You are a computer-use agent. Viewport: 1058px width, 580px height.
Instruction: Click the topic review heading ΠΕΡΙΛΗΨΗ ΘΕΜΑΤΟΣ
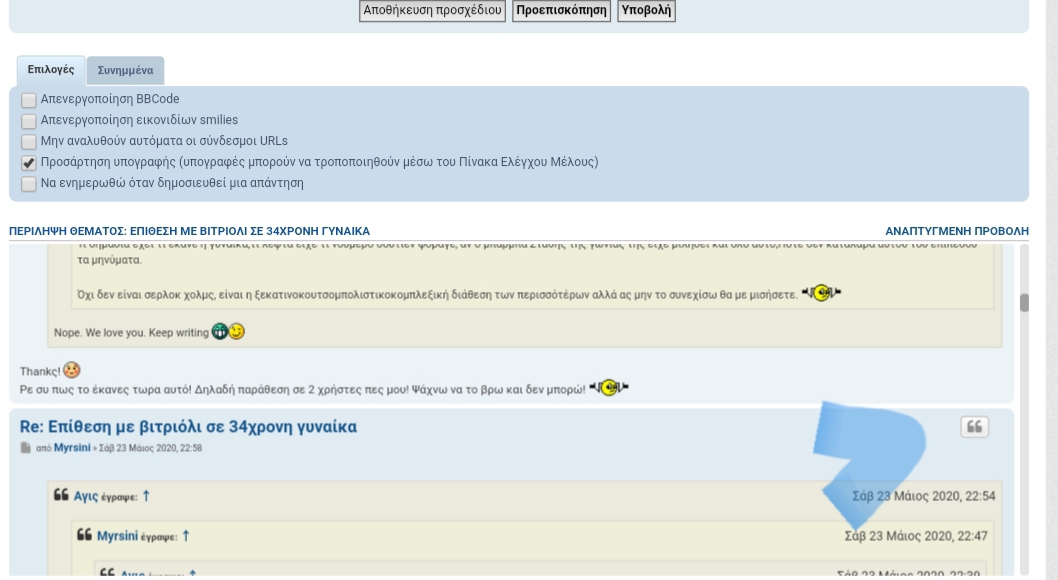click(189, 231)
